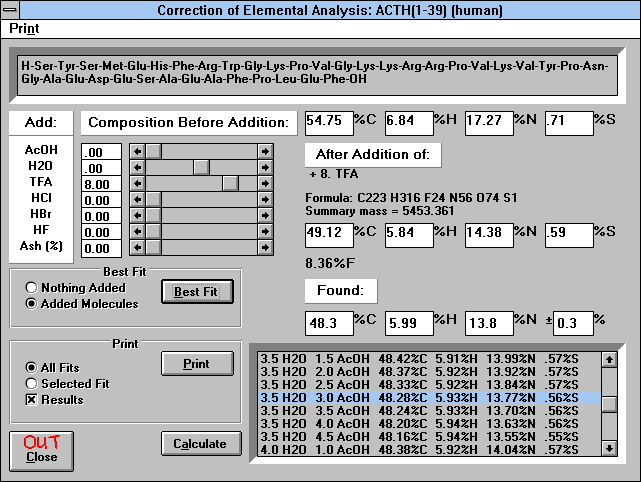This screenshot has width=641, height=482.
Task: Click right arrow of HF scrollbar
Action: (265, 231)
